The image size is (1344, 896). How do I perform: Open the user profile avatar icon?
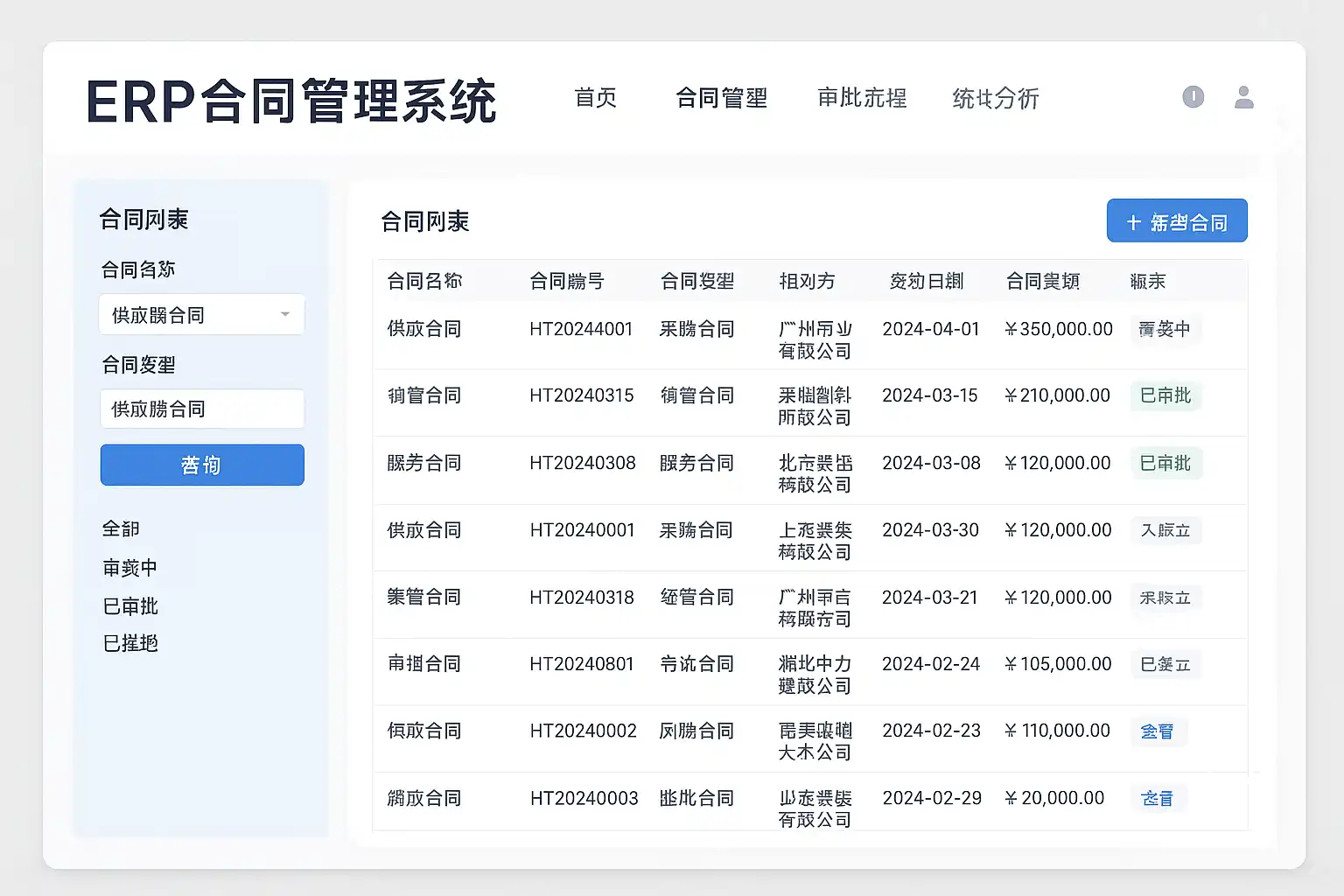pos(1243,97)
